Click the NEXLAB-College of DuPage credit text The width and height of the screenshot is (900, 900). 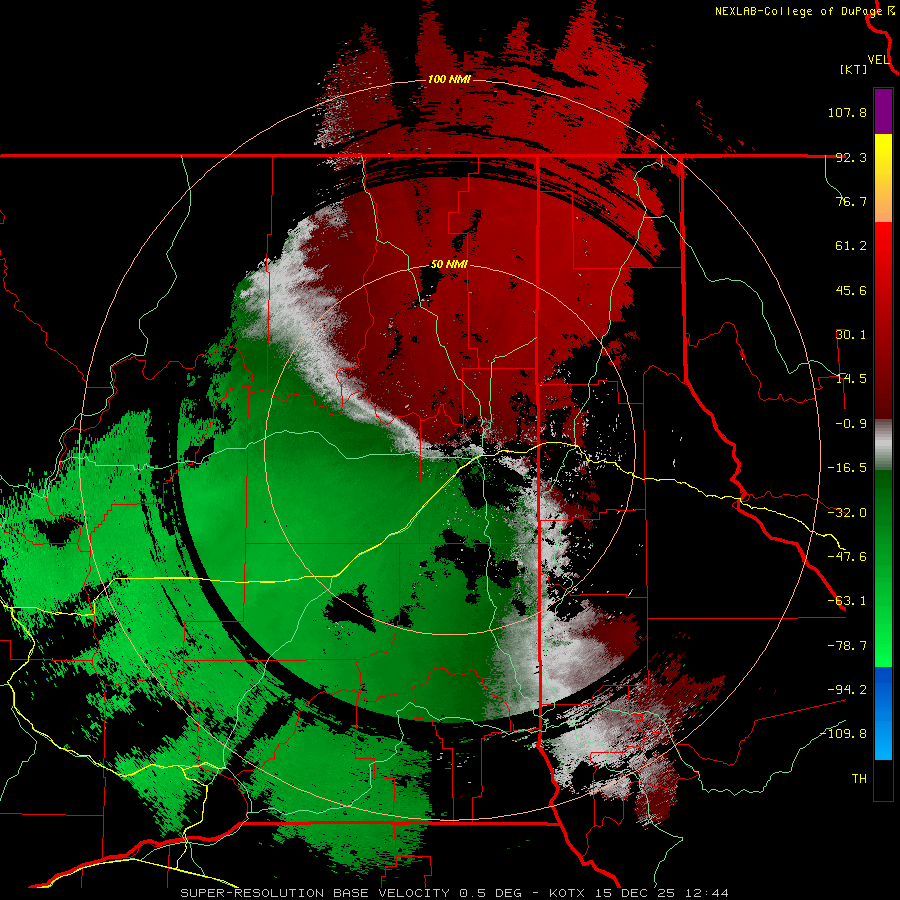point(798,11)
